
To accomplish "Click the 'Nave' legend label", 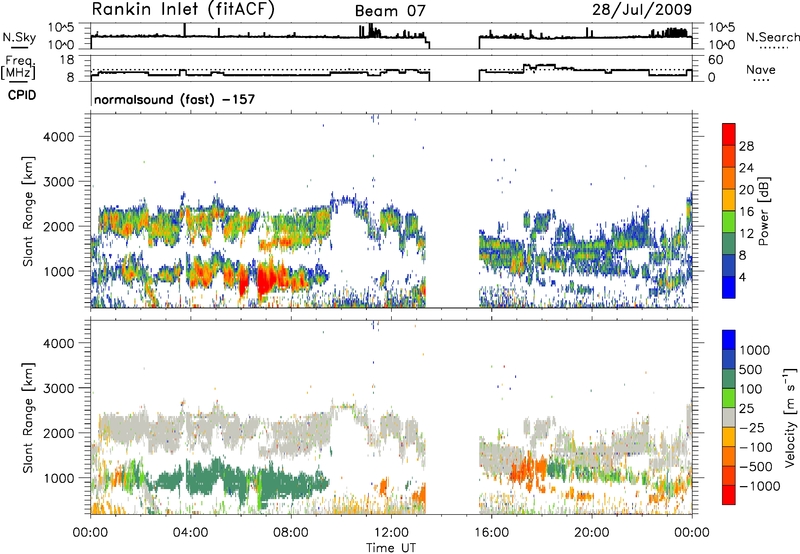I will (x=761, y=70).
